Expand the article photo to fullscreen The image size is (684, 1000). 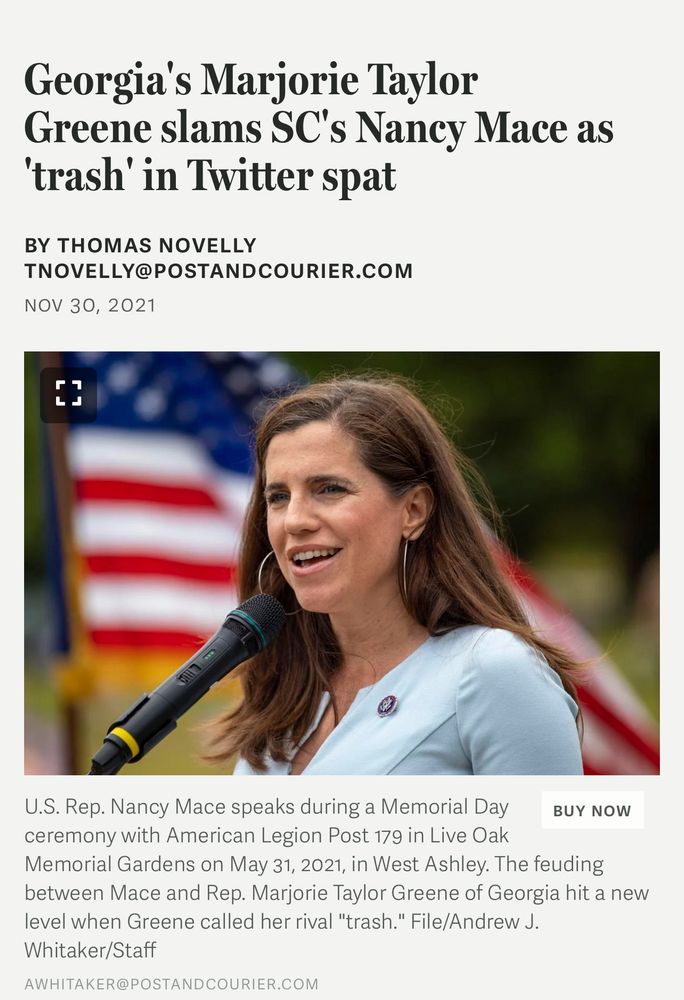(x=68, y=394)
